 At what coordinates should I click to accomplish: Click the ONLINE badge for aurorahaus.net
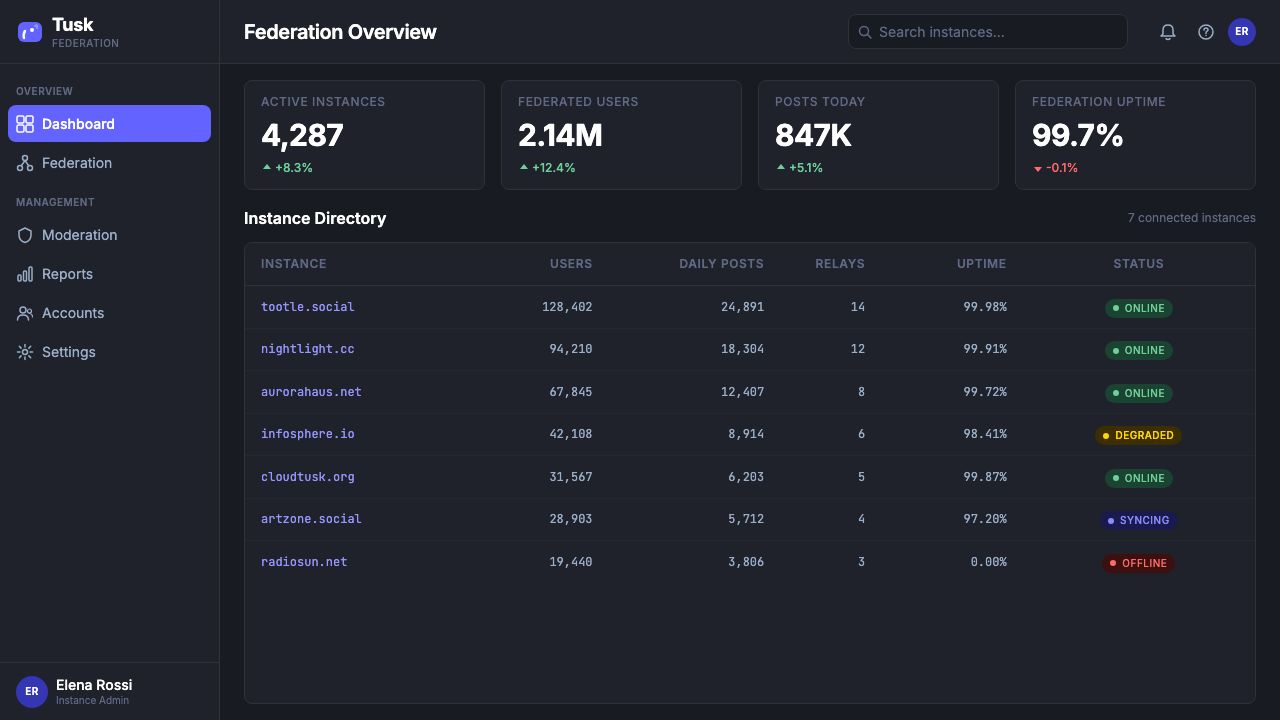pos(1139,393)
